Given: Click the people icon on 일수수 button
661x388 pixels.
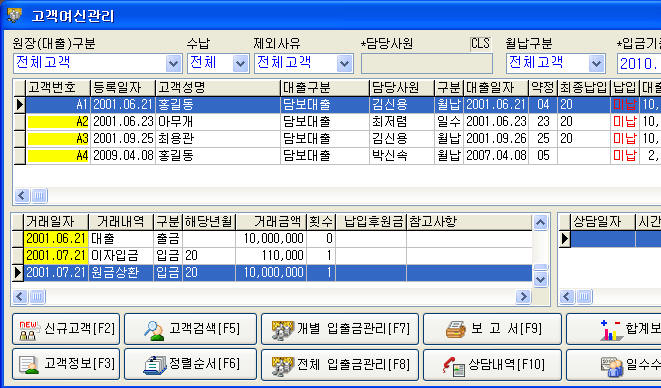Looking at the screenshot, I should click(x=612, y=366).
